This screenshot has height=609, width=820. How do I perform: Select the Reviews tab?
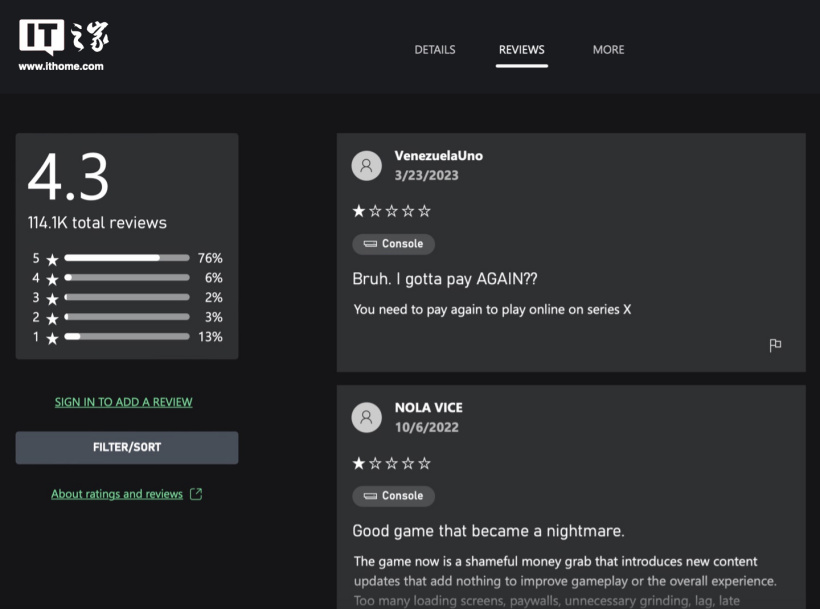(x=521, y=50)
